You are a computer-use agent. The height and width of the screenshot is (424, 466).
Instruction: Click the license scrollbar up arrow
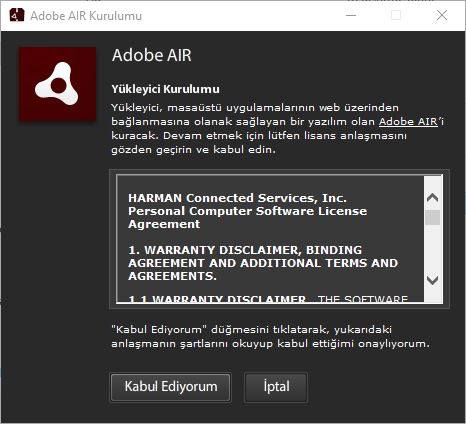point(432,198)
